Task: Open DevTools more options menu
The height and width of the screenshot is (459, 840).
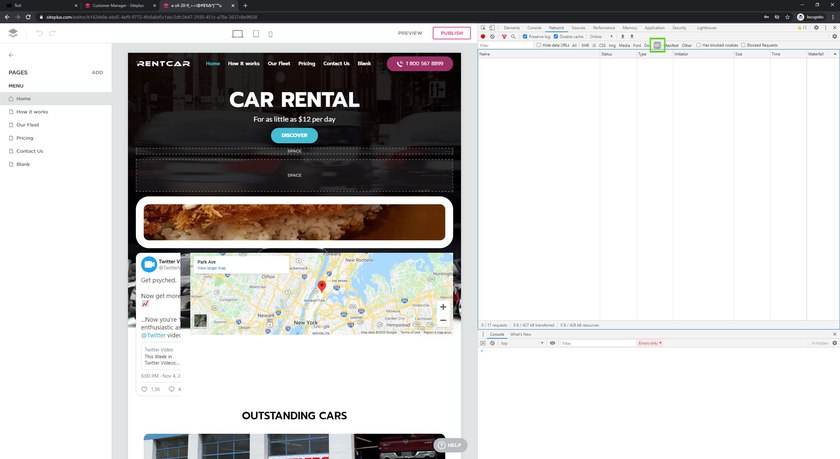Action: tap(826, 28)
